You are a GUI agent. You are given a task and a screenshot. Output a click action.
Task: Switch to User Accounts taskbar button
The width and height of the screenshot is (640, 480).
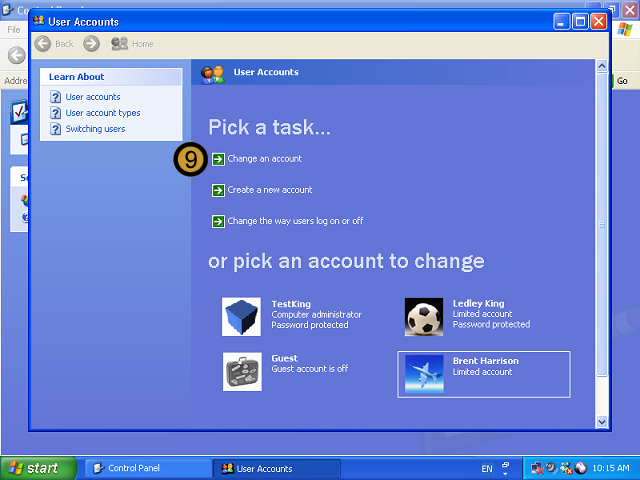coord(277,469)
